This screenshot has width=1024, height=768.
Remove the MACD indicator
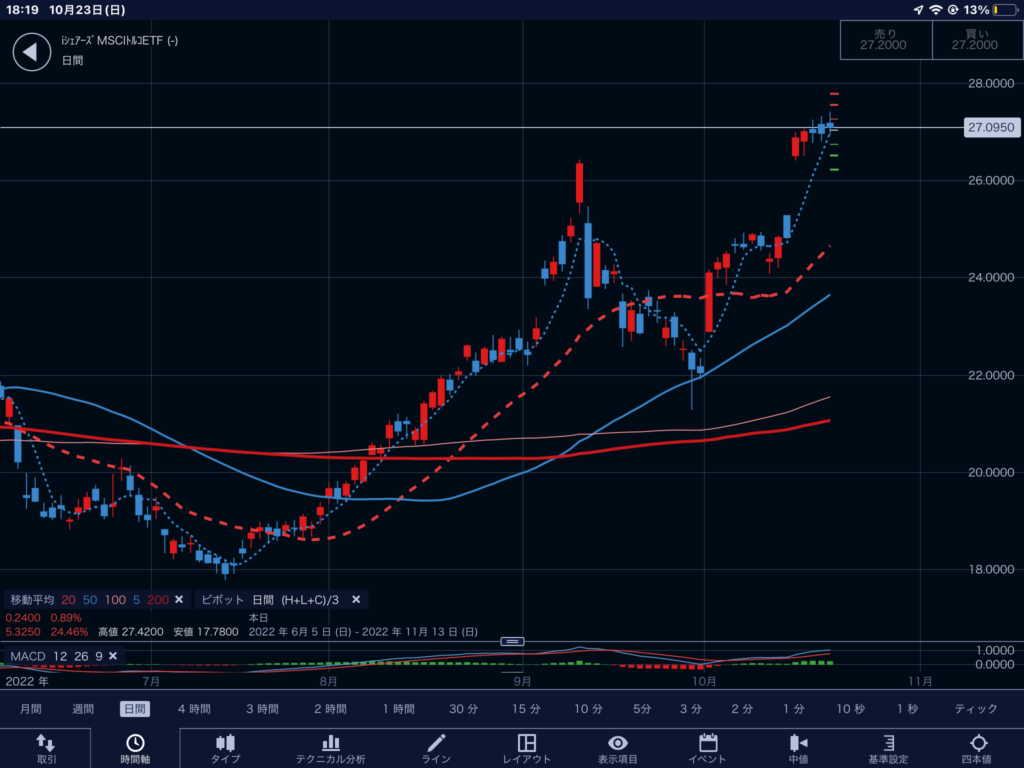tap(113, 656)
